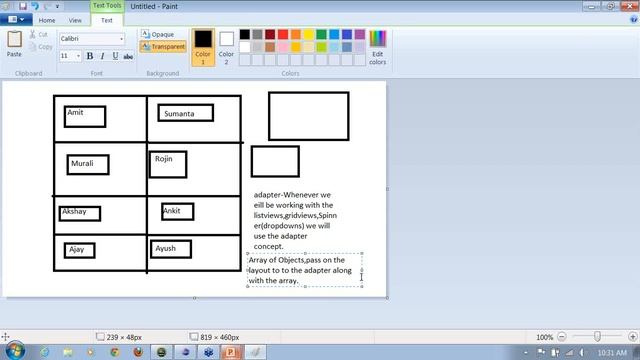This screenshot has height=360, width=640.
Task: Pick the purple color swatch
Action: pyautogui.click(x=360, y=34)
